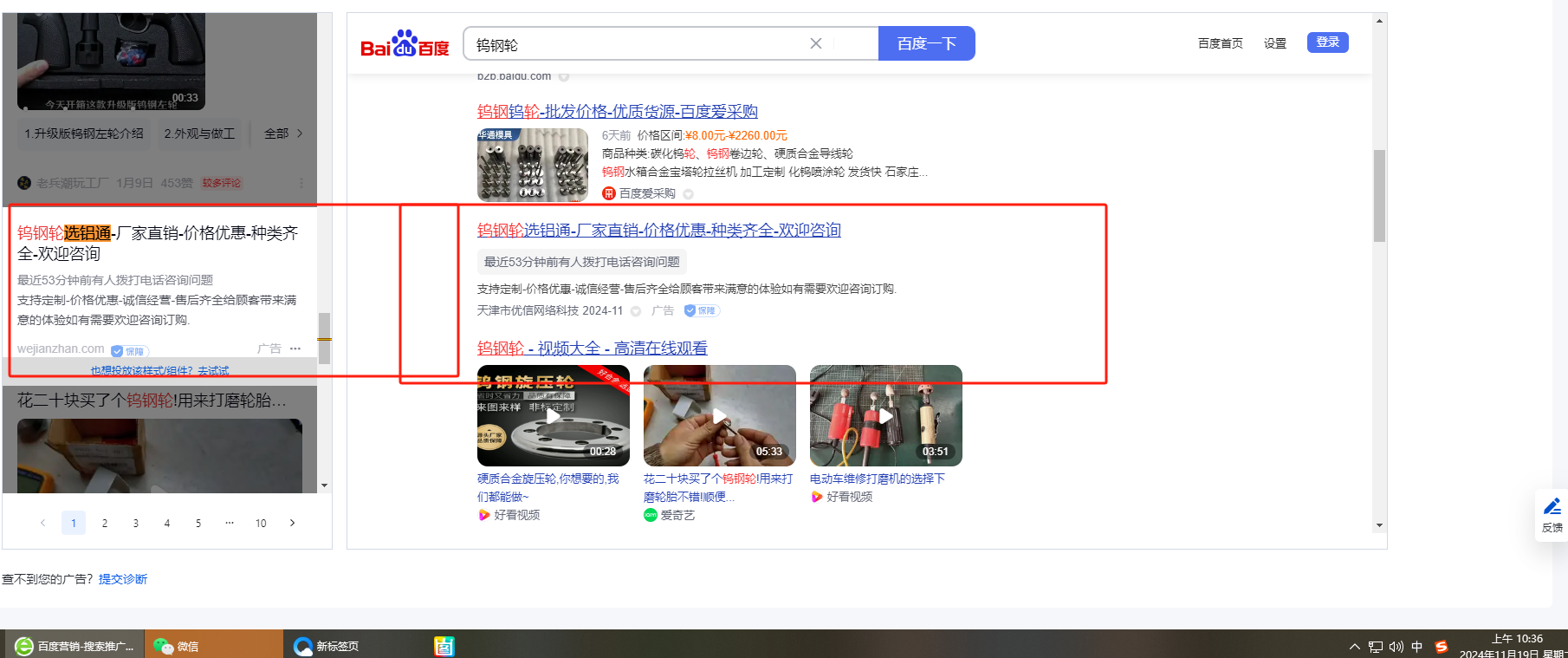1568x658 pixels.
Task: Play the 05:33 video thumbnail
Action: 720,415
